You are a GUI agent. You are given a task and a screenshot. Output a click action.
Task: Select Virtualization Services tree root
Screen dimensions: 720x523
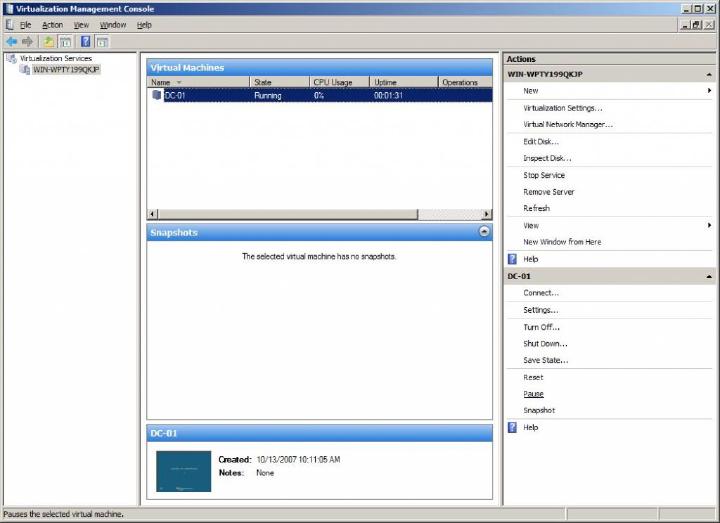tap(56, 58)
